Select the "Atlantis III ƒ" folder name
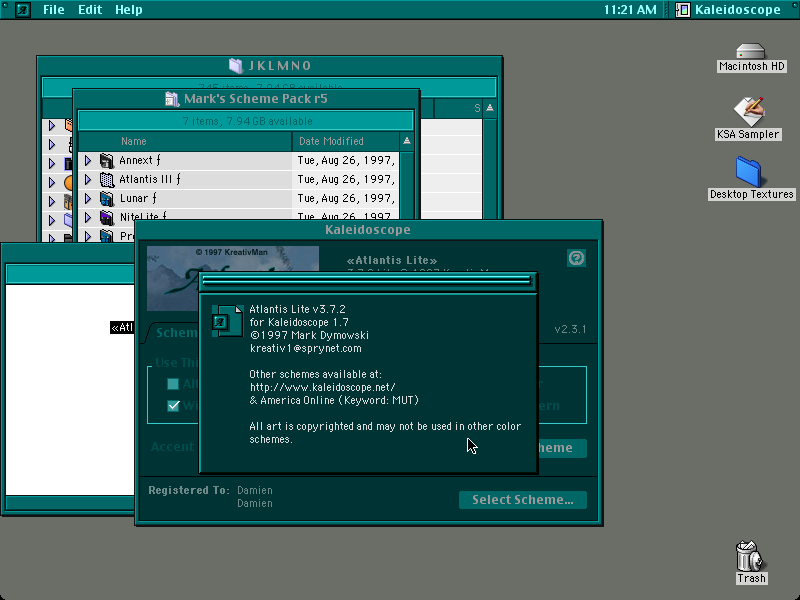The image size is (800, 600). point(149,180)
